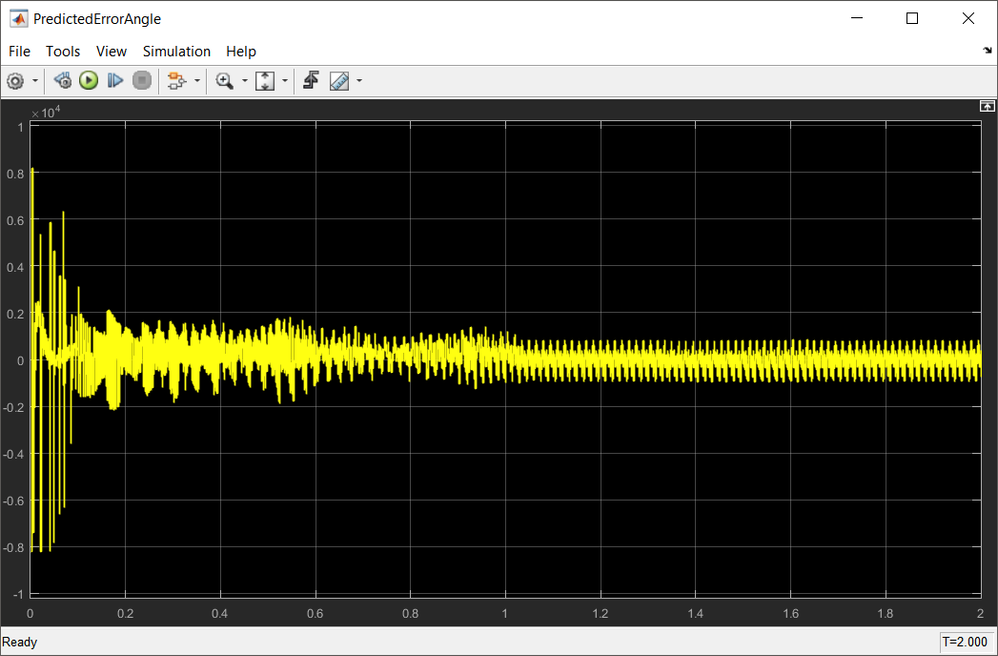This screenshot has width=998, height=656.
Task: Open the Tools menu
Action: 63,52
